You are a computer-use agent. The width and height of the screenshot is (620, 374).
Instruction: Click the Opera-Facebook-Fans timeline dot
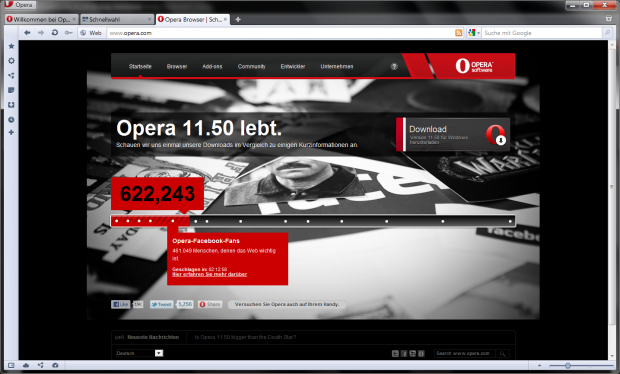pos(173,221)
